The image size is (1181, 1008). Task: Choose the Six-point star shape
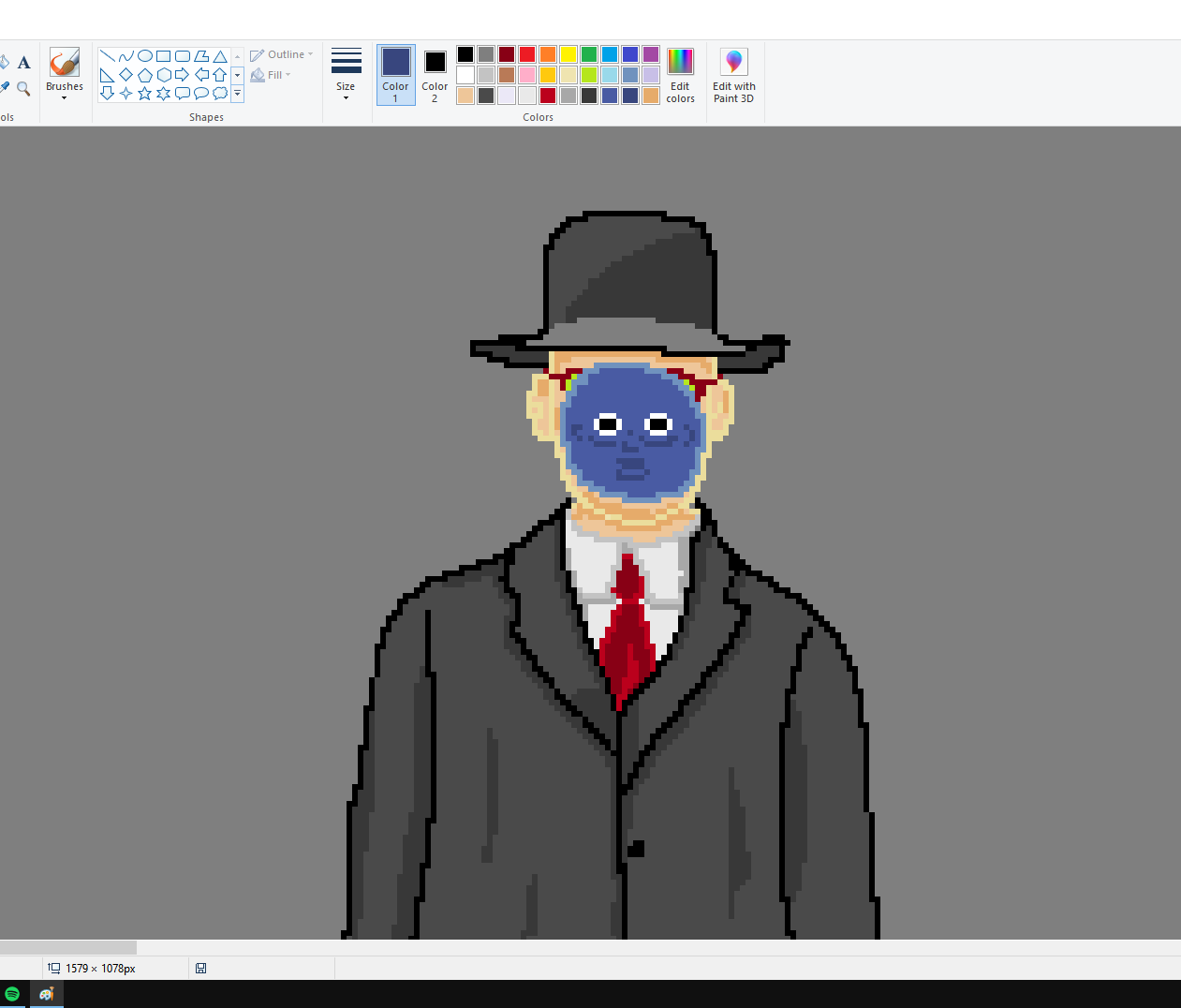(164, 93)
